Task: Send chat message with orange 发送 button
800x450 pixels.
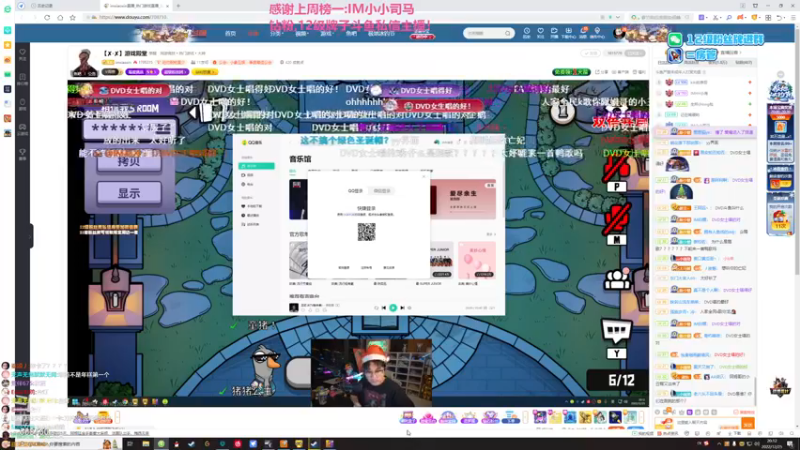Action: point(748,423)
